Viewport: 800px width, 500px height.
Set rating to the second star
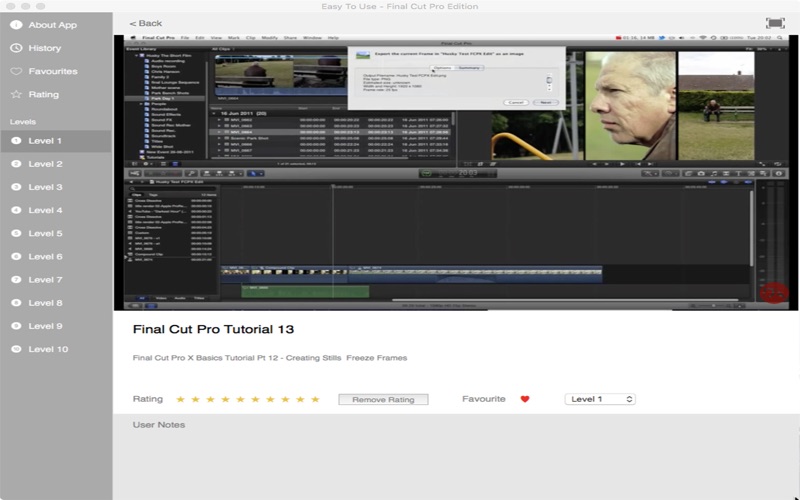(195, 399)
